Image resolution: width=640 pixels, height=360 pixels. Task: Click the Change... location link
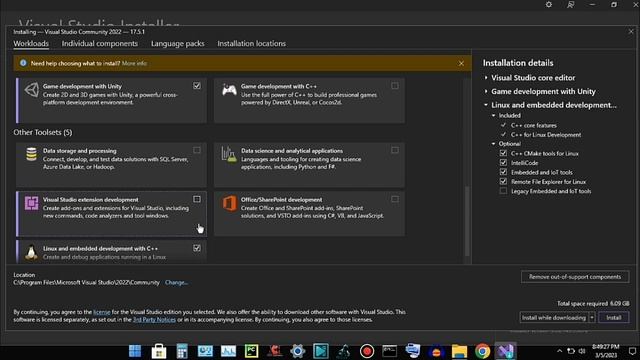pos(176,282)
